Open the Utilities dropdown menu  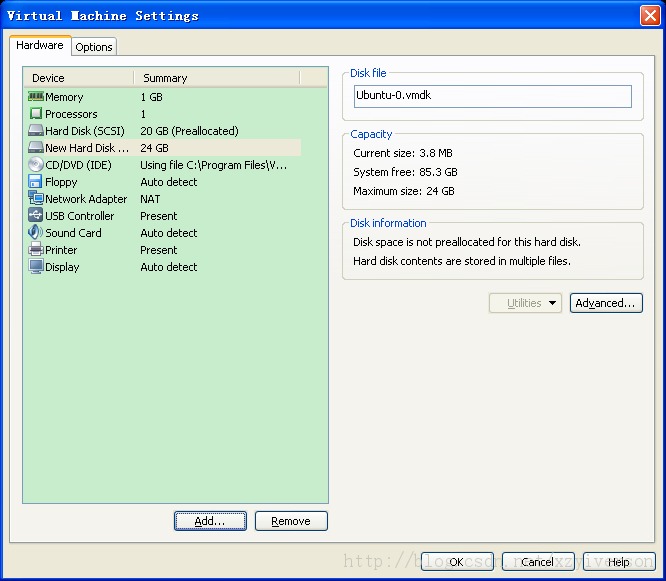tap(525, 303)
